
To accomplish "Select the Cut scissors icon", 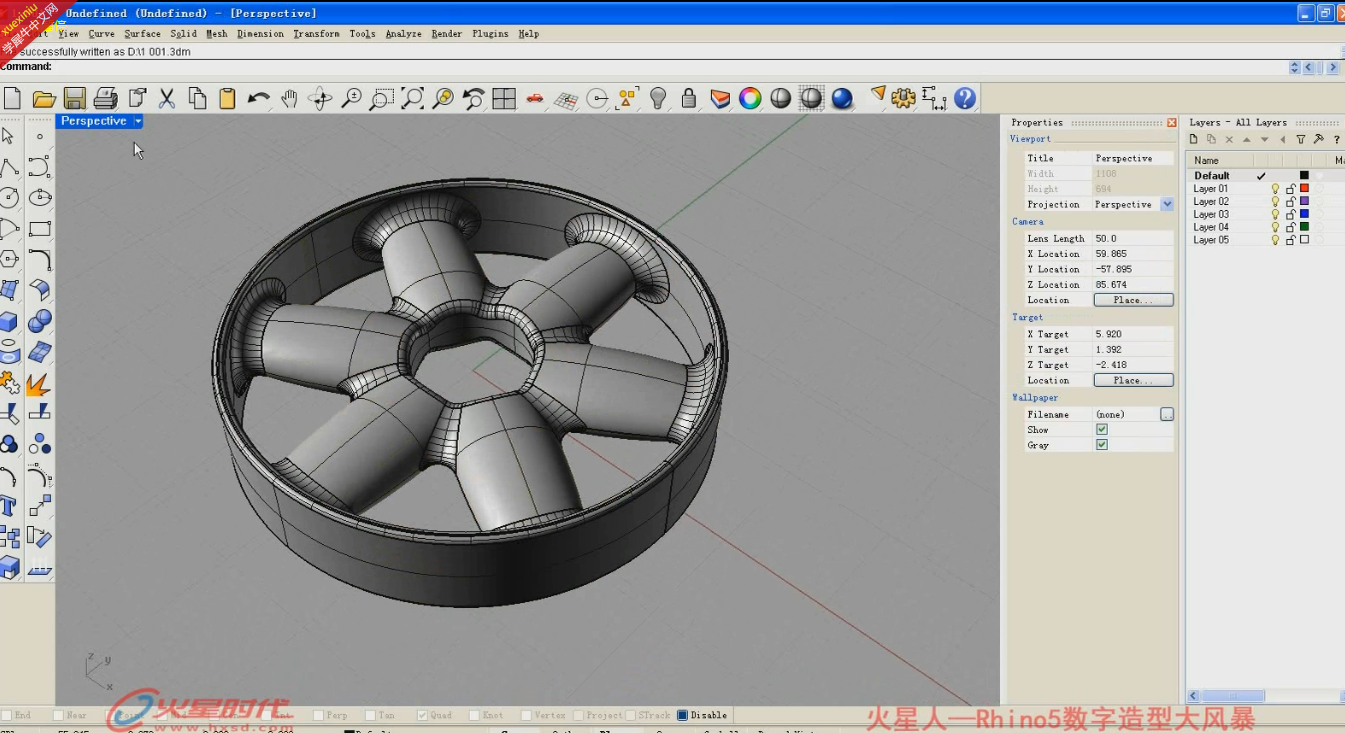I will (x=167, y=98).
